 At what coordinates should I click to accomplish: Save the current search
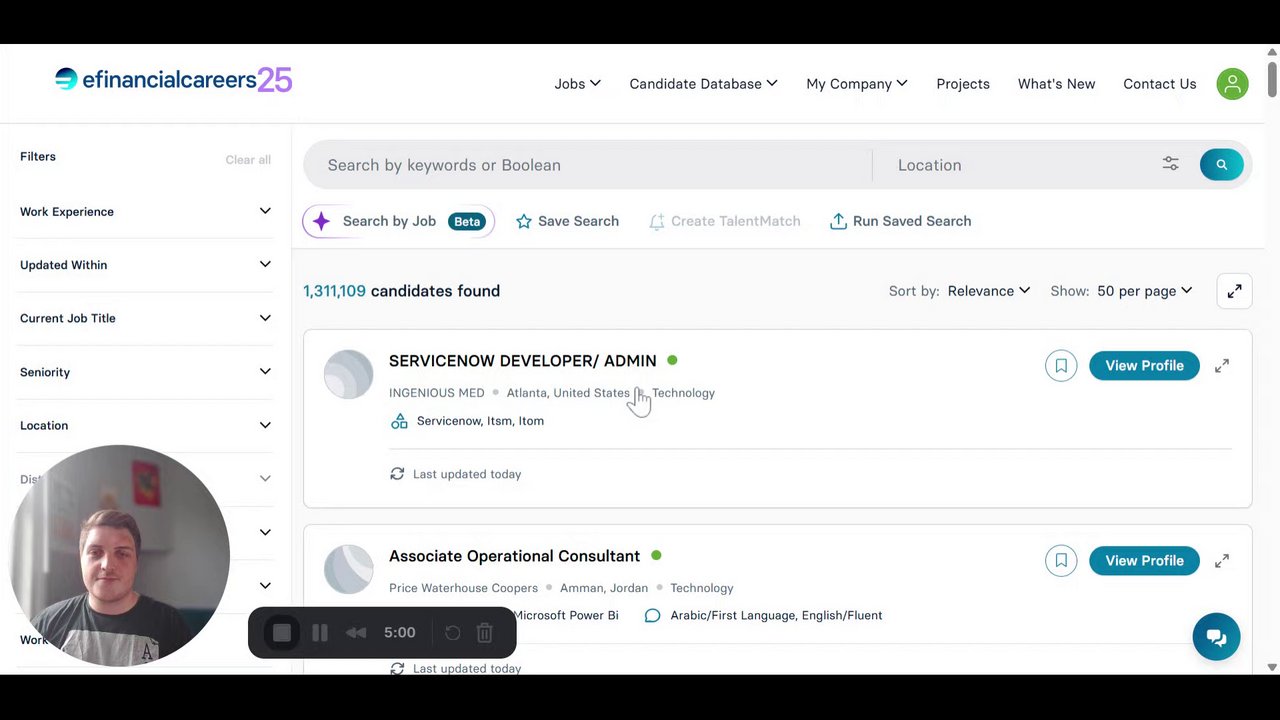coord(567,221)
